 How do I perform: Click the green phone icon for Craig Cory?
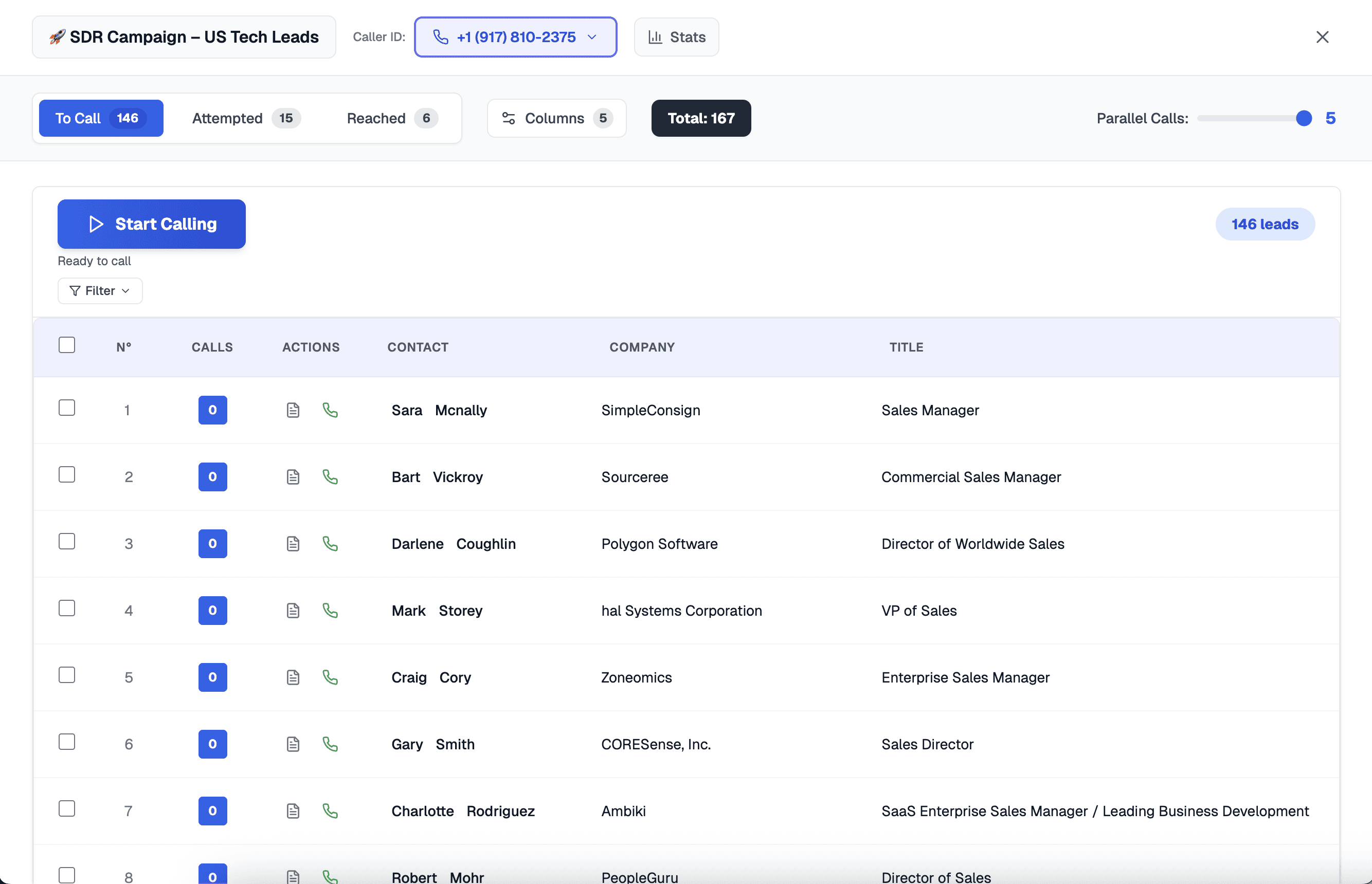(x=330, y=677)
